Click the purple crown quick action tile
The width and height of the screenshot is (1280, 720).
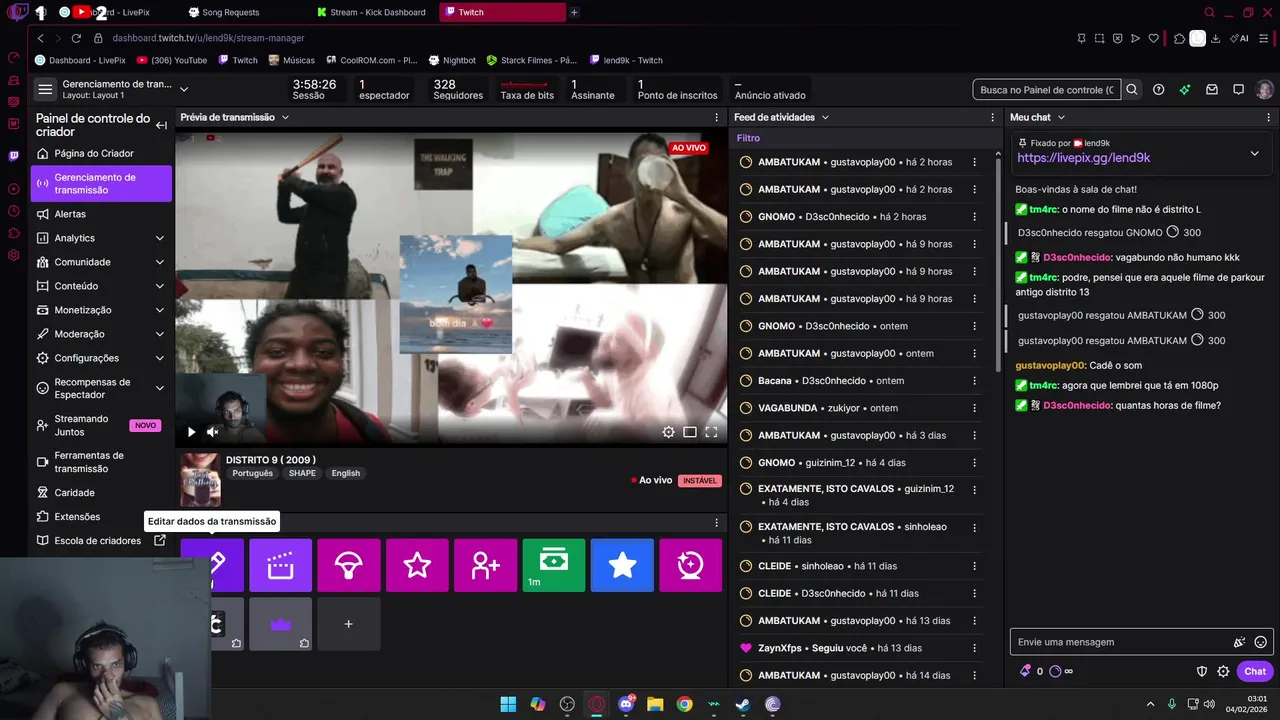280,624
